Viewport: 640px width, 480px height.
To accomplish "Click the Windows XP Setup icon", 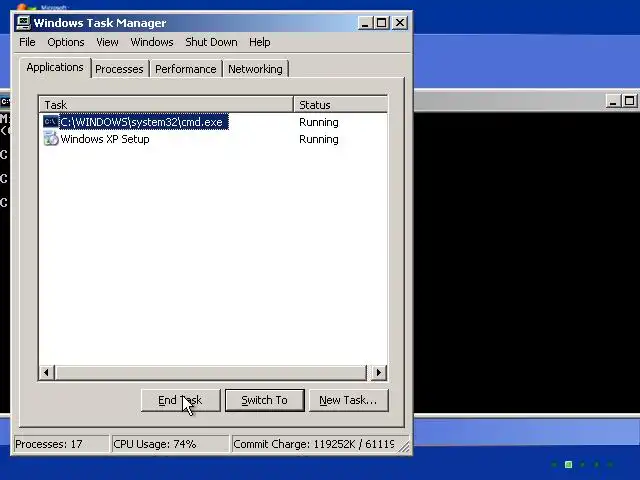I will (51, 139).
